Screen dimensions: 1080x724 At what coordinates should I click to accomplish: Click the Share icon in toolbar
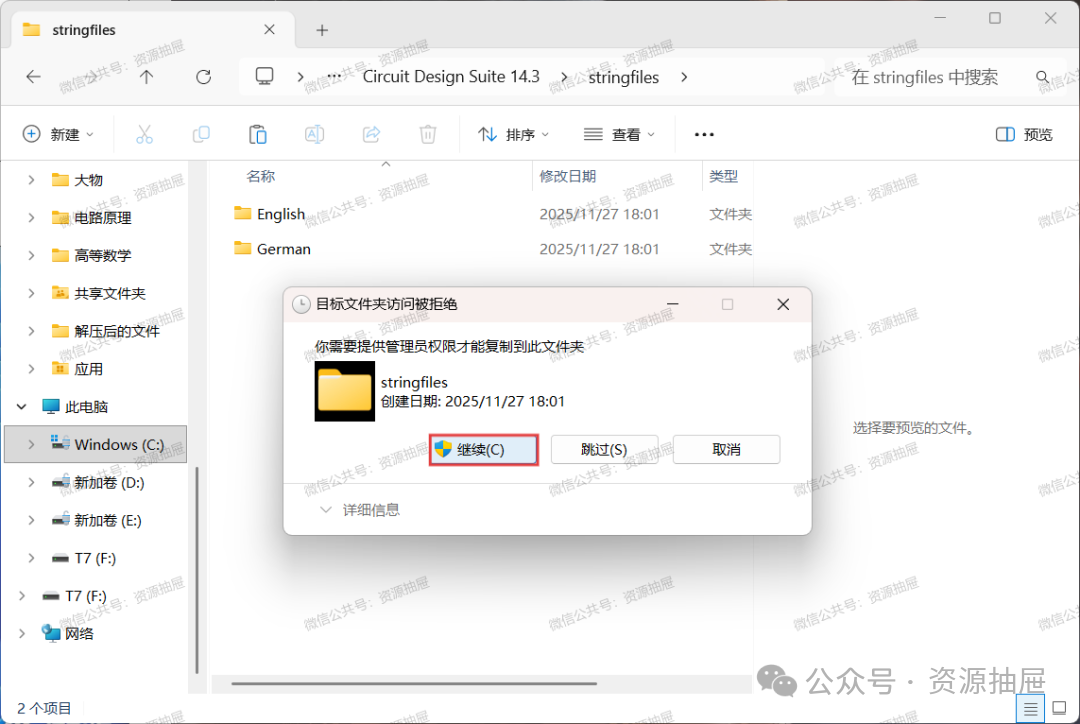371,134
